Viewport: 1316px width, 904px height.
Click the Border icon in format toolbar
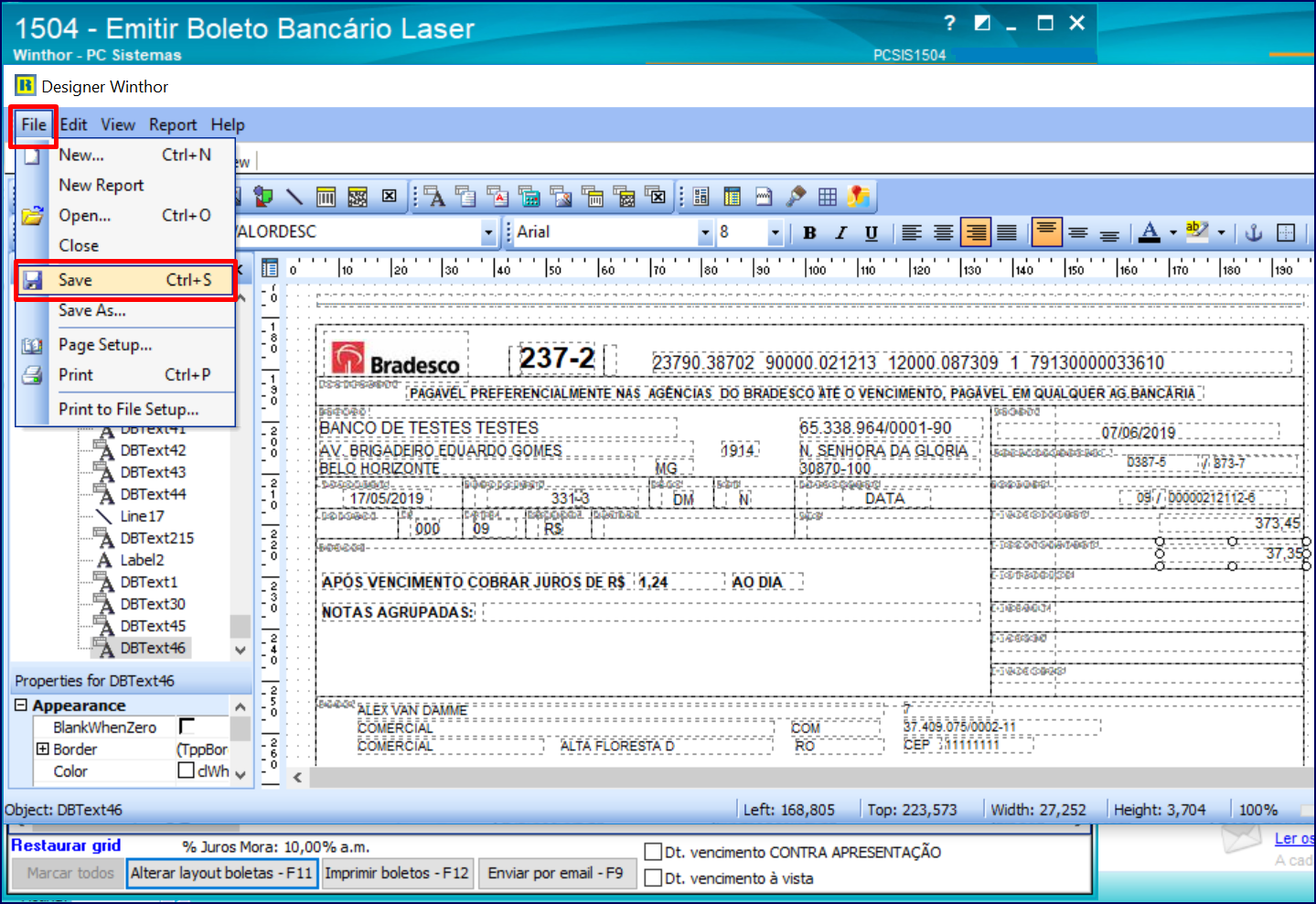(1286, 232)
